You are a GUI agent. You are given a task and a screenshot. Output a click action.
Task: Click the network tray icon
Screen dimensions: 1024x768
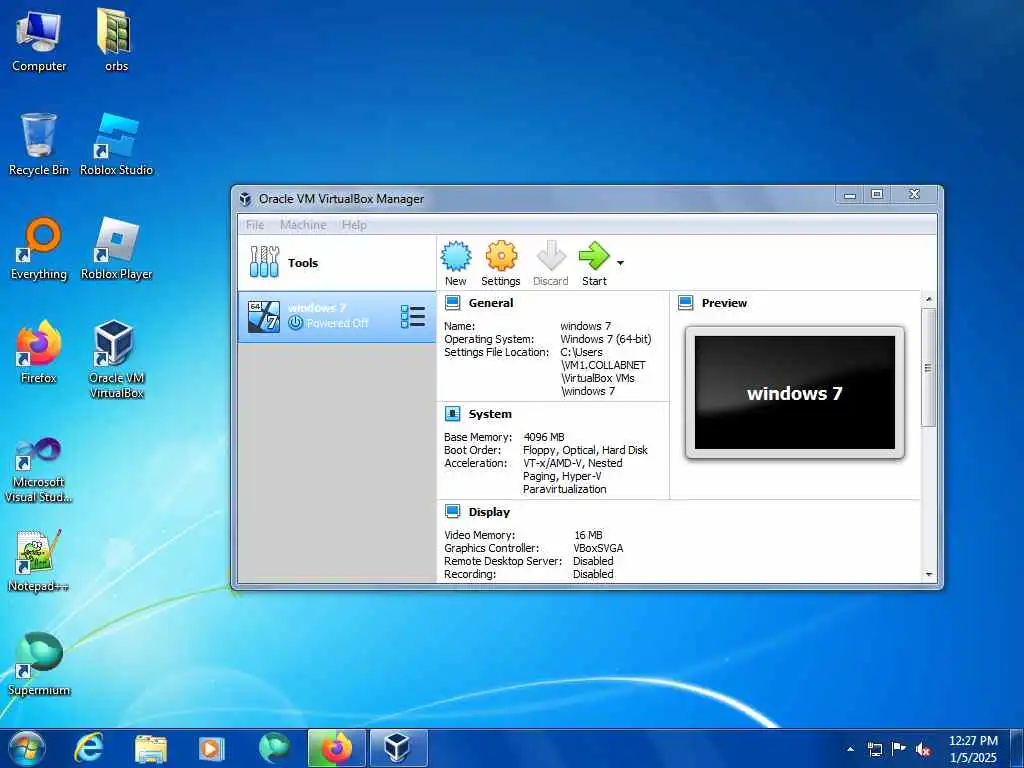[x=874, y=749]
